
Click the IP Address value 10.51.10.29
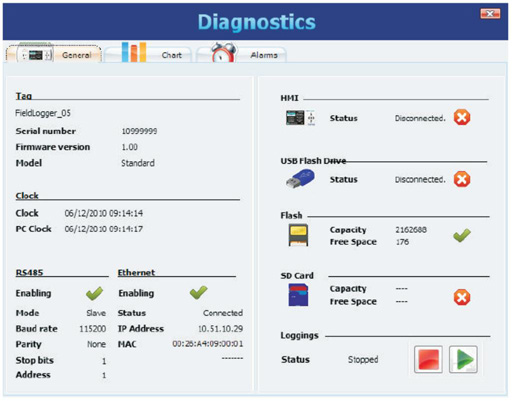220,329
